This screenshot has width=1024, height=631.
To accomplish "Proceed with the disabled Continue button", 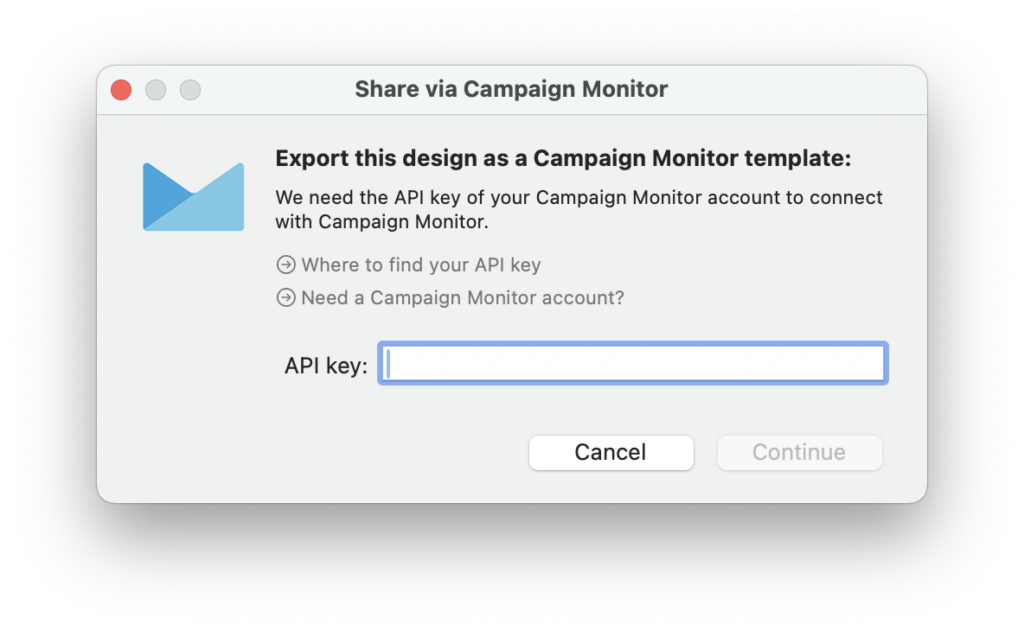I will (x=799, y=452).
